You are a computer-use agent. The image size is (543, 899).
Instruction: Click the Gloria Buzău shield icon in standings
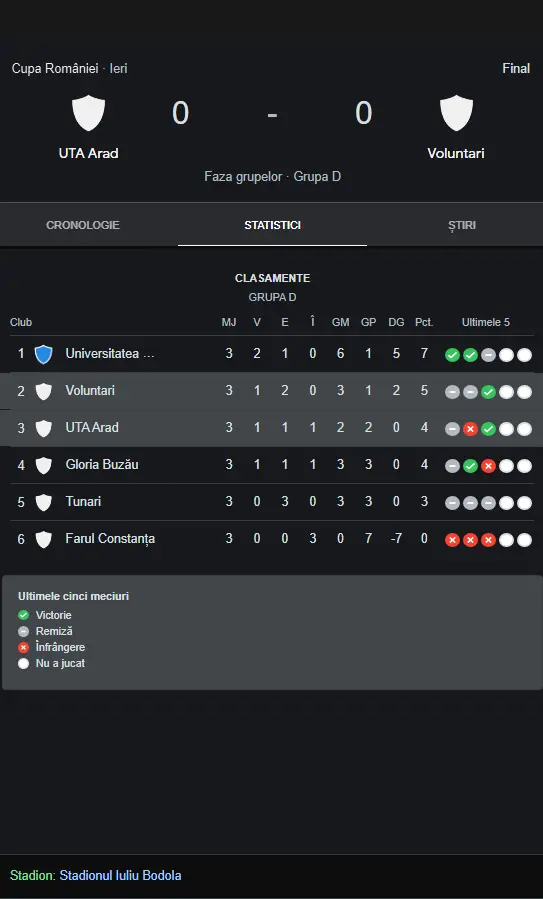pyautogui.click(x=44, y=465)
